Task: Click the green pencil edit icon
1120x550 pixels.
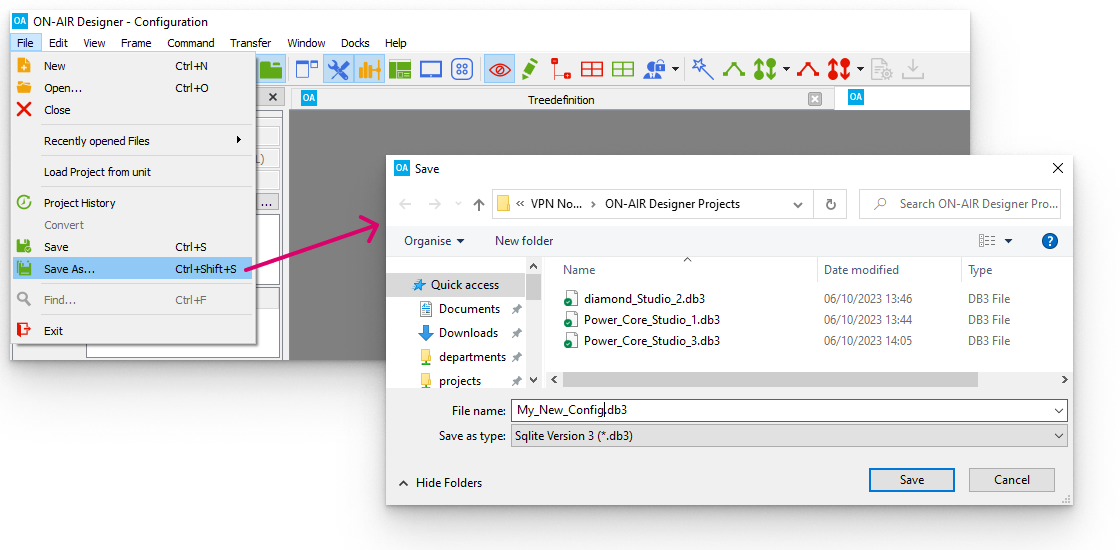Action: click(x=530, y=69)
